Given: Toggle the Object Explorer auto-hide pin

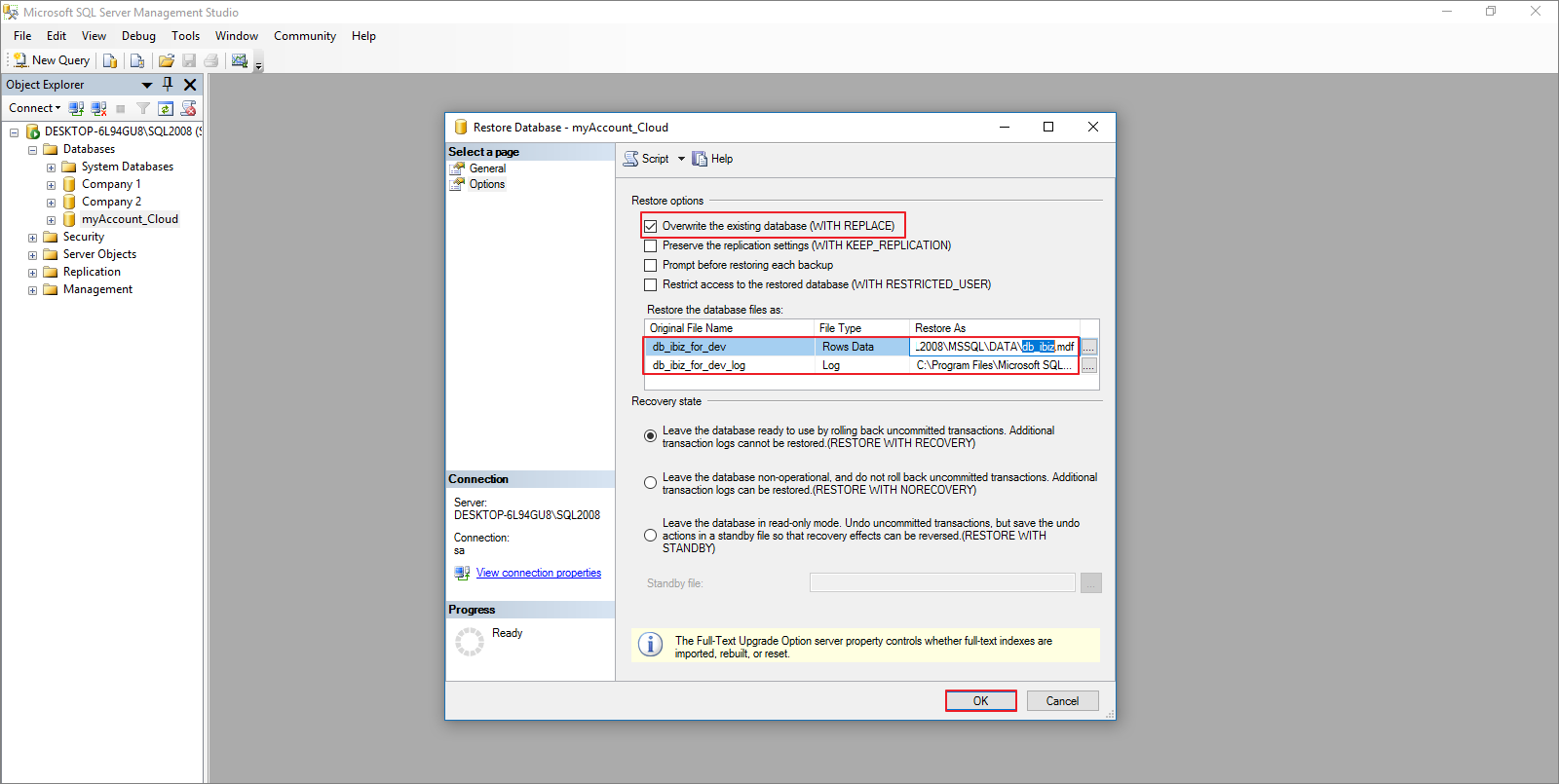Looking at the screenshot, I should [168, 85].
